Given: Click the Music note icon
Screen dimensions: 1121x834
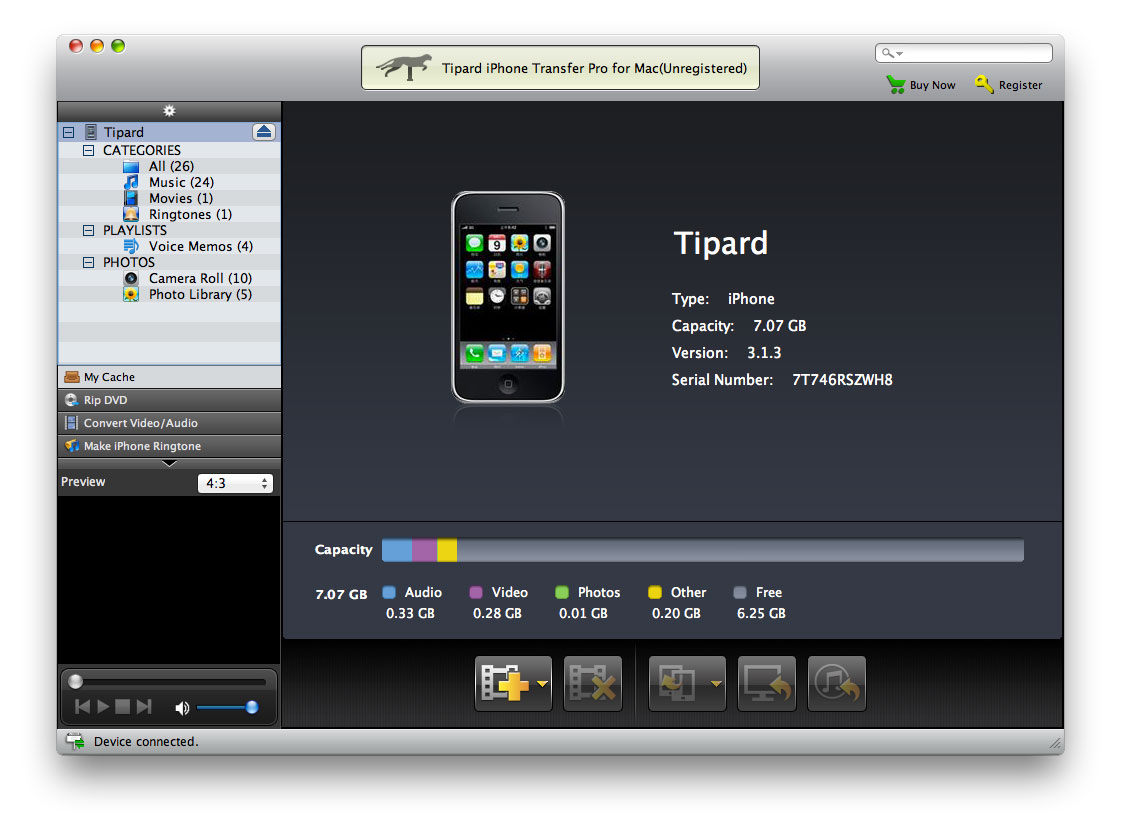Looking at the screenshot, I should (x=131, y=182).
